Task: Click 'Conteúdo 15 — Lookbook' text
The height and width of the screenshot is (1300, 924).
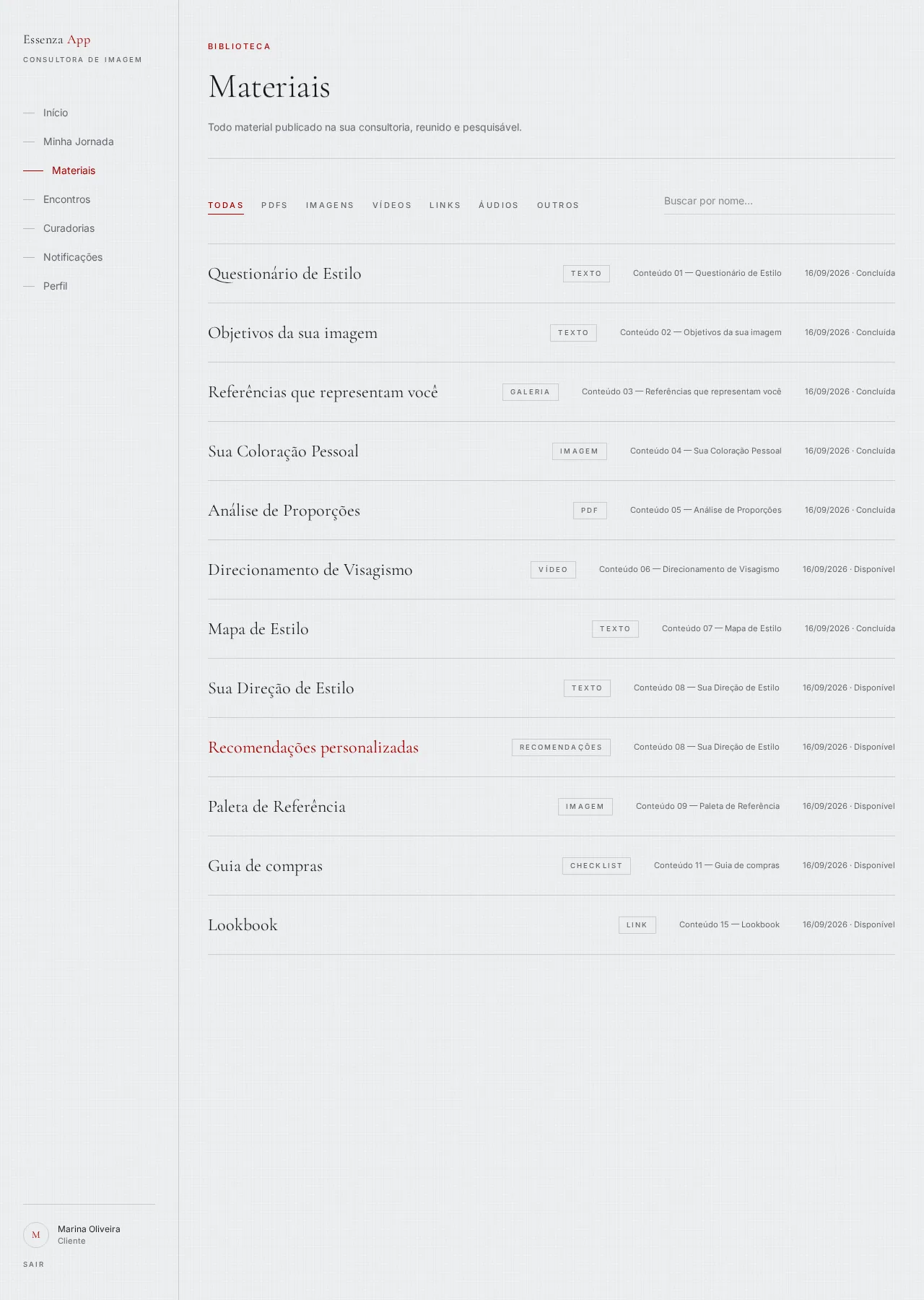Action: (729, 924)
